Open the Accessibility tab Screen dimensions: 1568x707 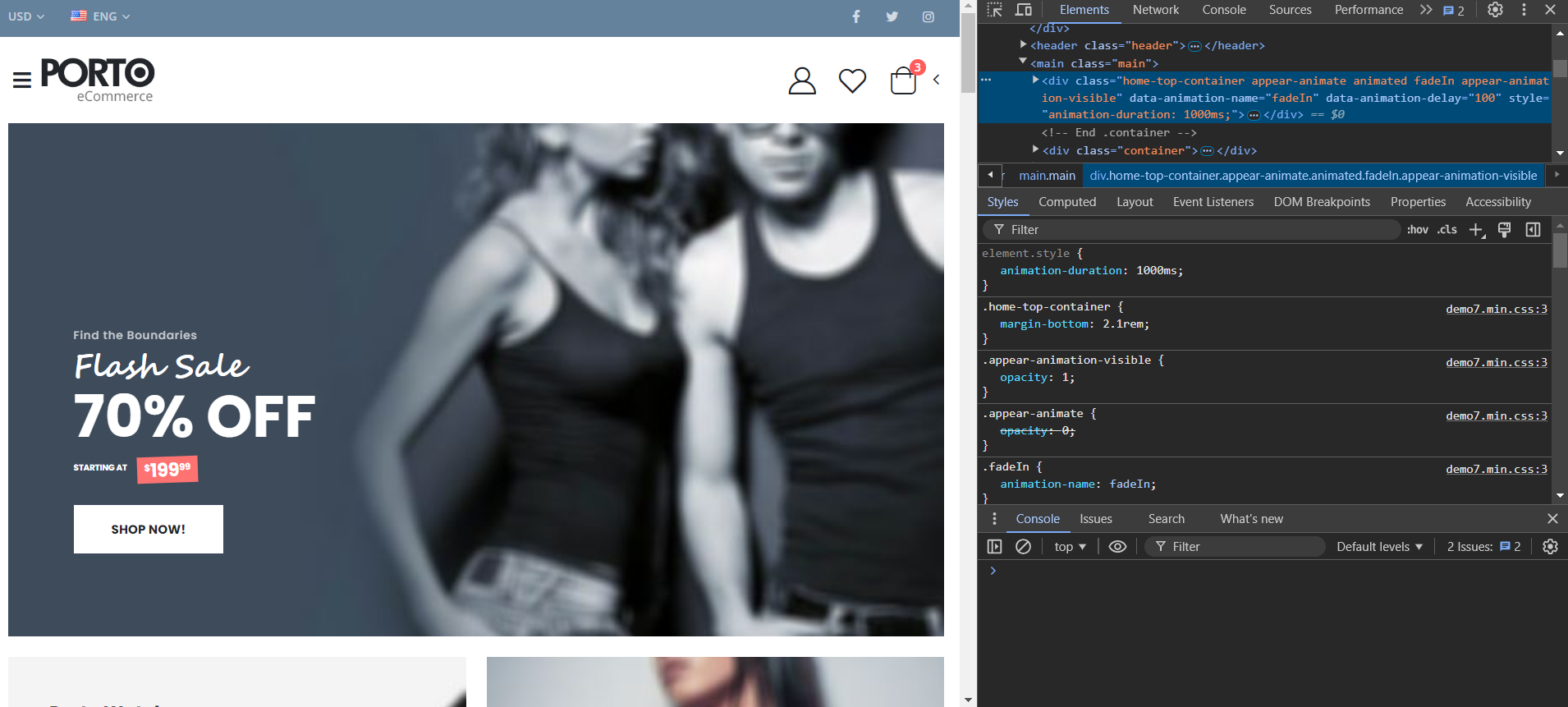point(1498,202)
